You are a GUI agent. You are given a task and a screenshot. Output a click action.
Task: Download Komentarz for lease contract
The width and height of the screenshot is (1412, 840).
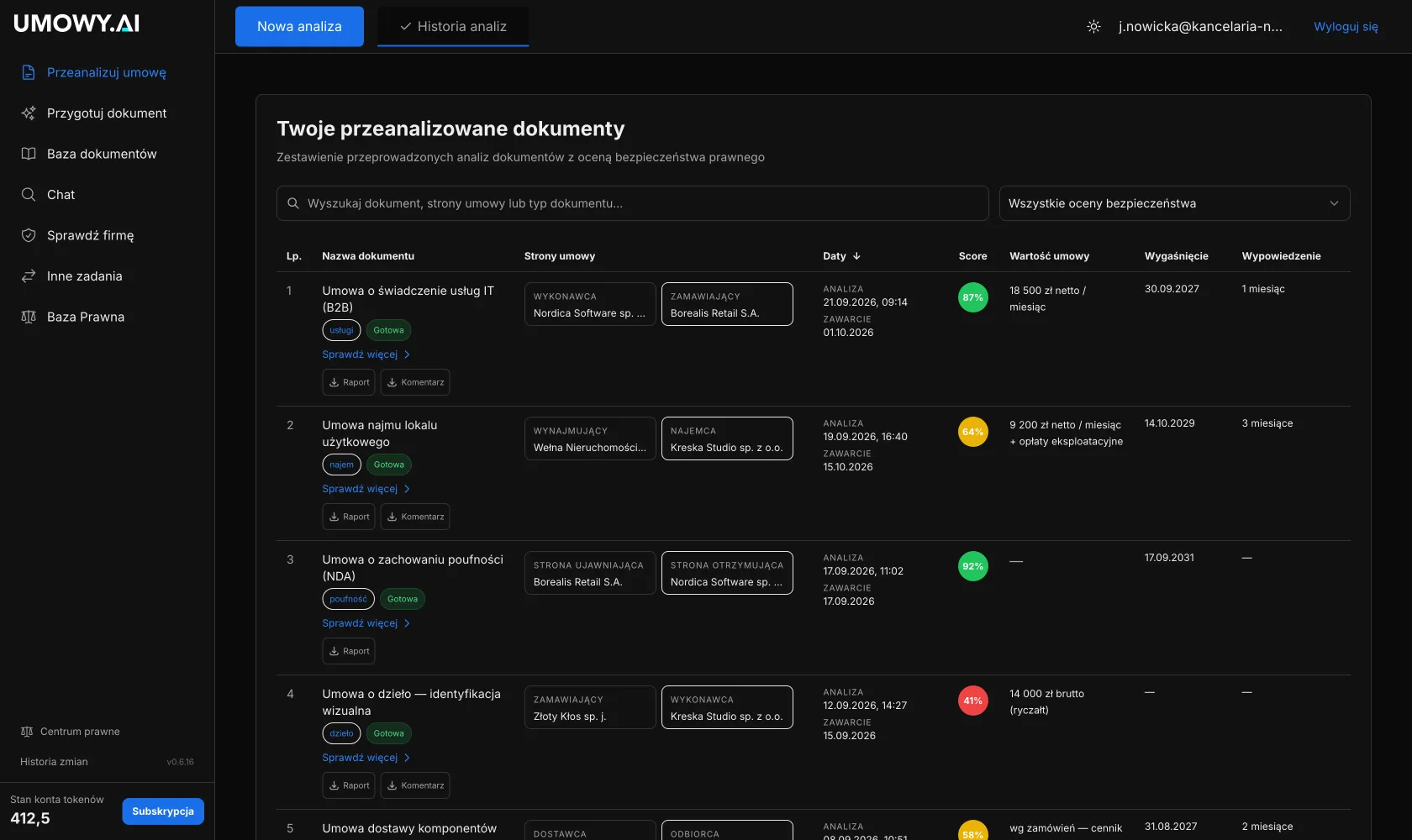(415, 517)
